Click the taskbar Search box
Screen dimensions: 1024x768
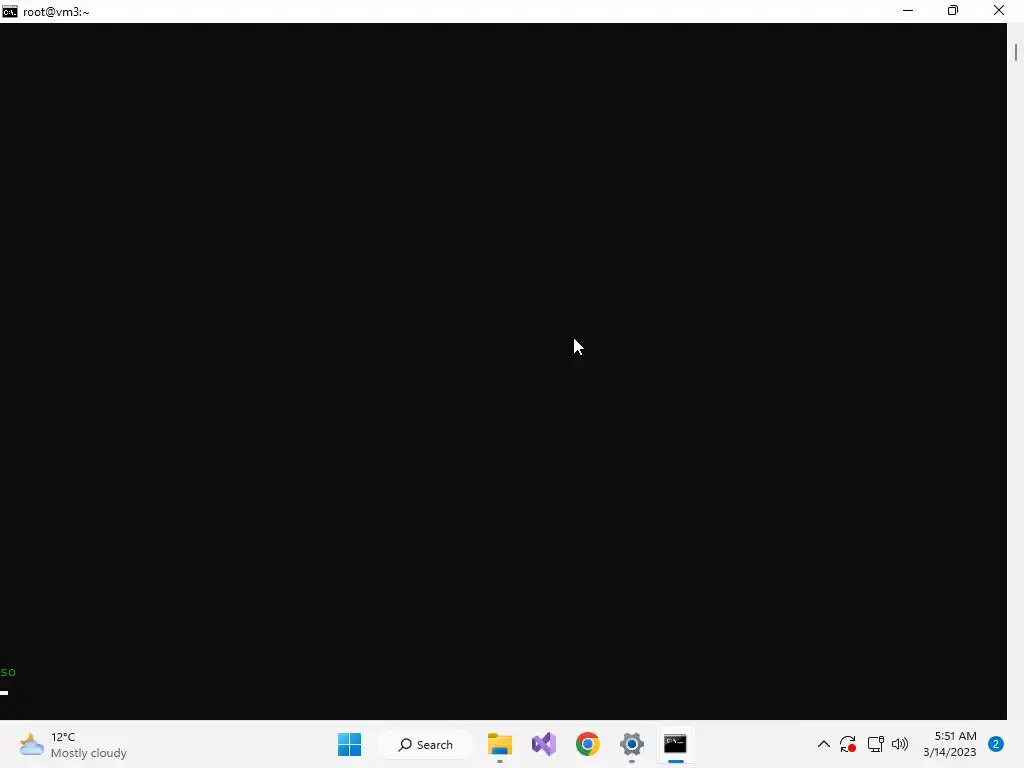[x=426, y=744]
